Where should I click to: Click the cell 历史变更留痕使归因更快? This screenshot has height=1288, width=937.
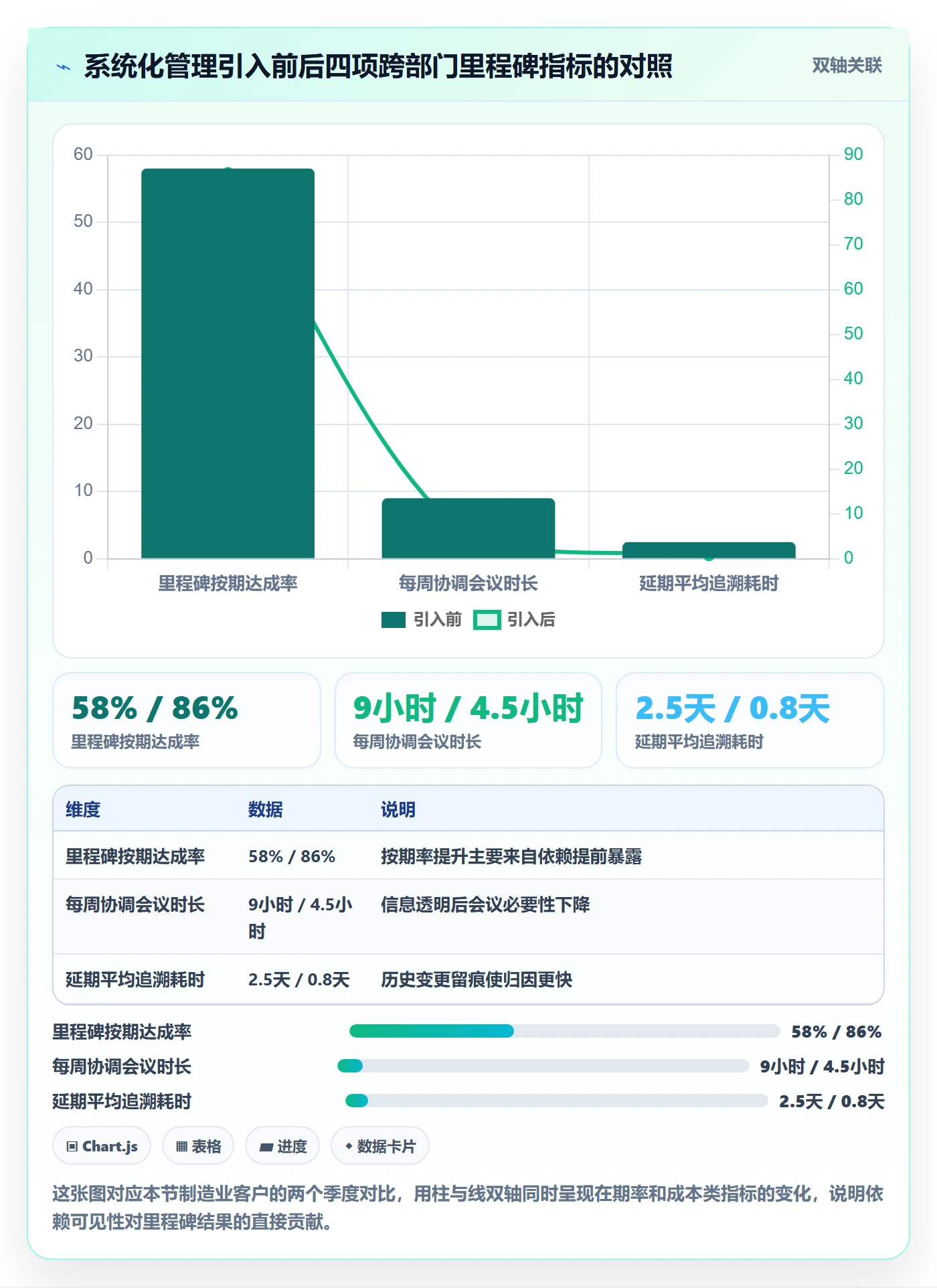pos(477,979)
